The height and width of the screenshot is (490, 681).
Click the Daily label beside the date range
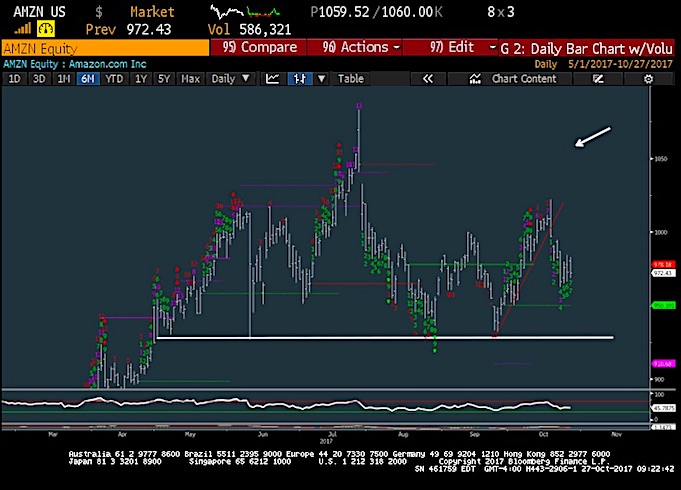545,64
